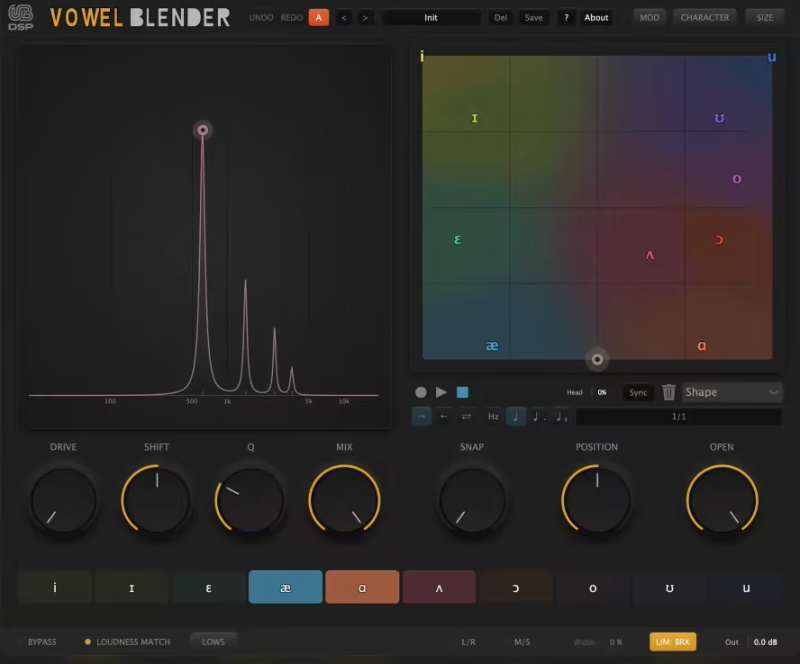
Task: Open the Init preset name selector
Action: coord(431,17)
